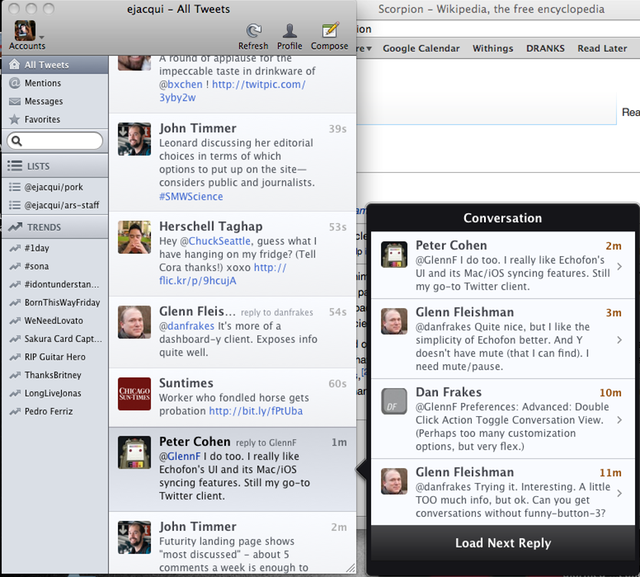Click the #SMWScience hashtag
Screen dimensions: 640x577
[191, 197]
